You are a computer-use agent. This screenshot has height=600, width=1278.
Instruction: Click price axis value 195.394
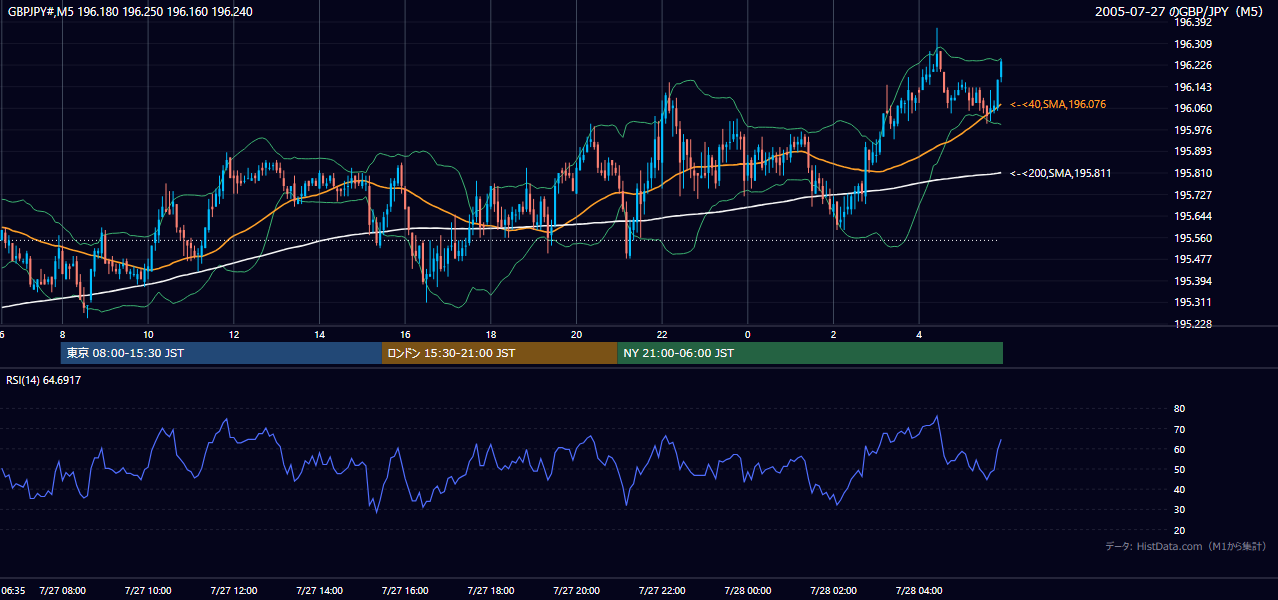point(1192,281)
